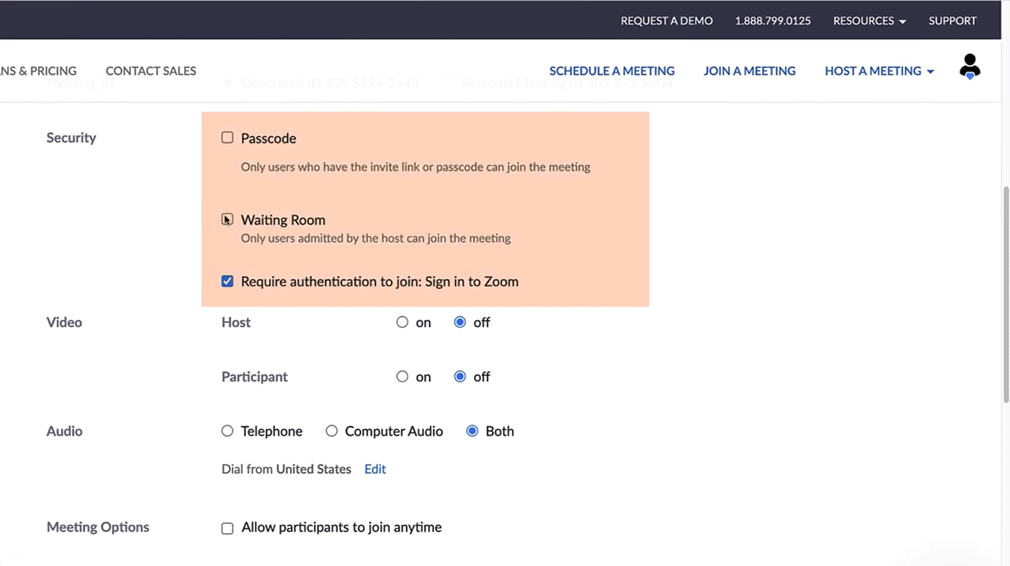
Task: Select Host video off radio button
Action: 460,322
